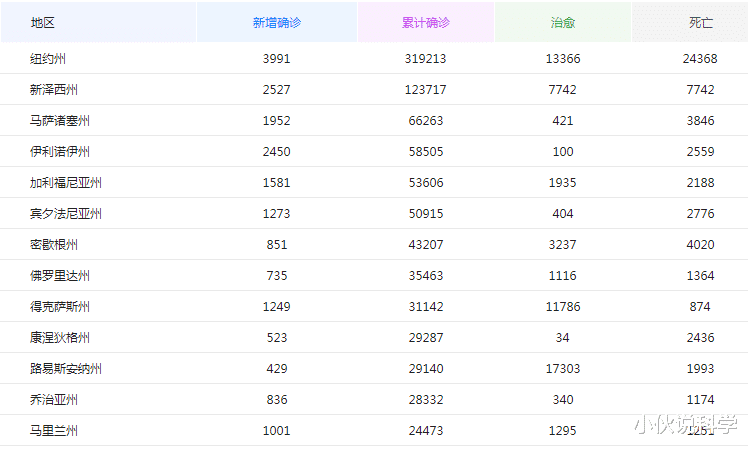Click the 新增确诊 column header
The width and height of the screenshot is (748, 449).
tap(277, 22)
